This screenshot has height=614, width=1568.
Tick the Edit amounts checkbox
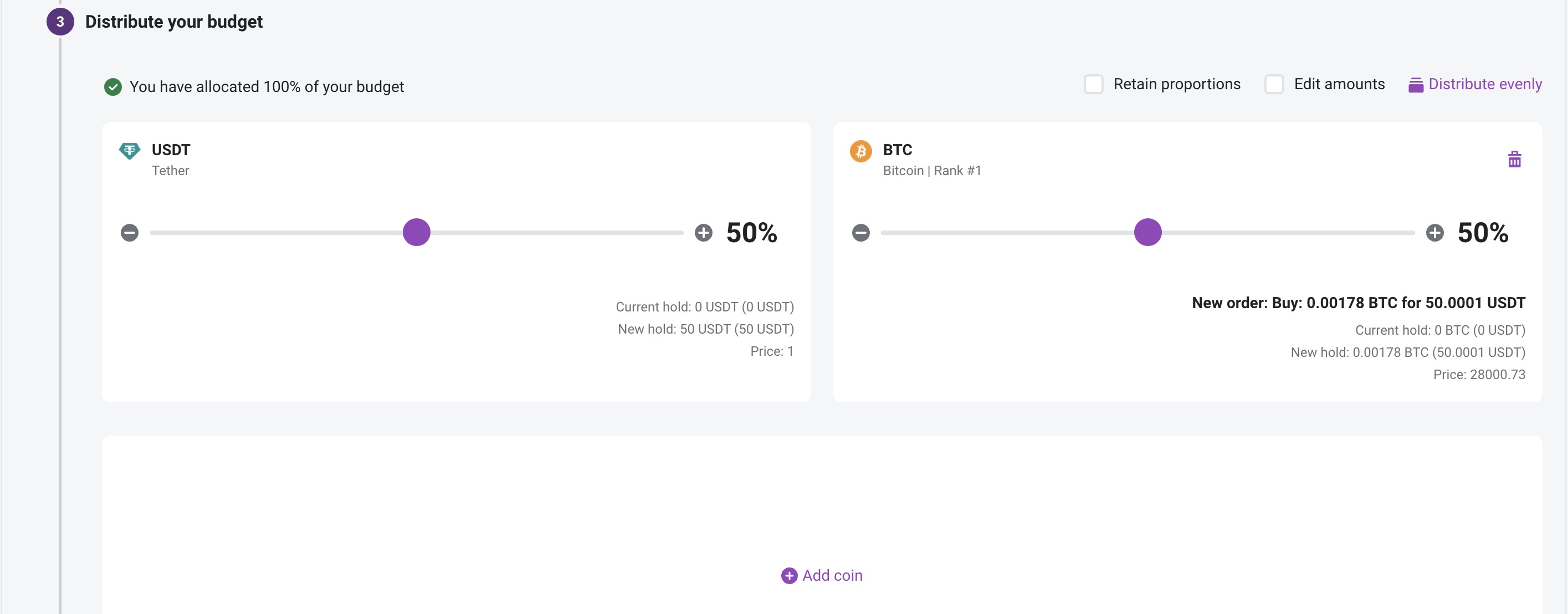click(1274, 85)
